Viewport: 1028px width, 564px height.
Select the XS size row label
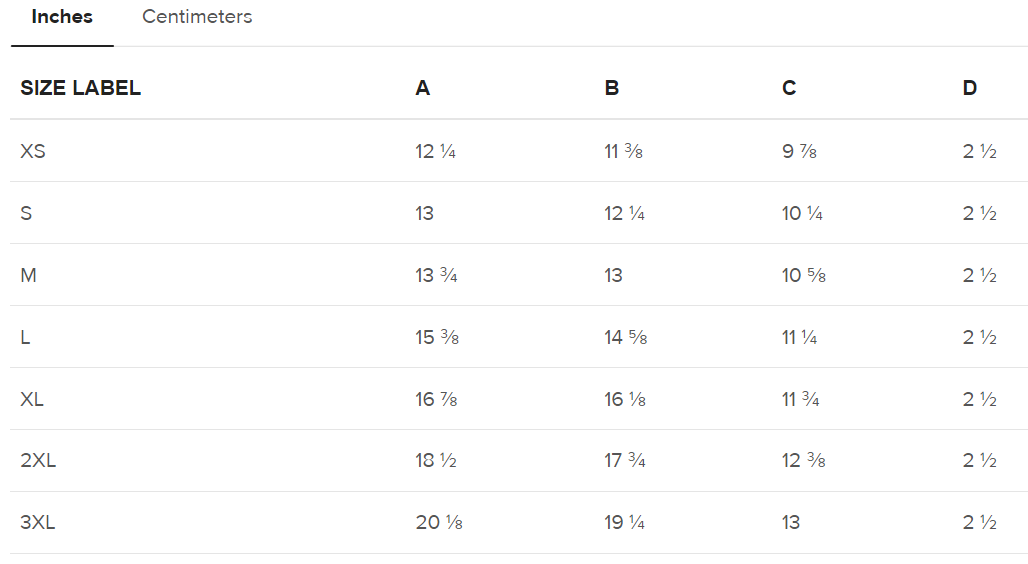coord(33,152)
